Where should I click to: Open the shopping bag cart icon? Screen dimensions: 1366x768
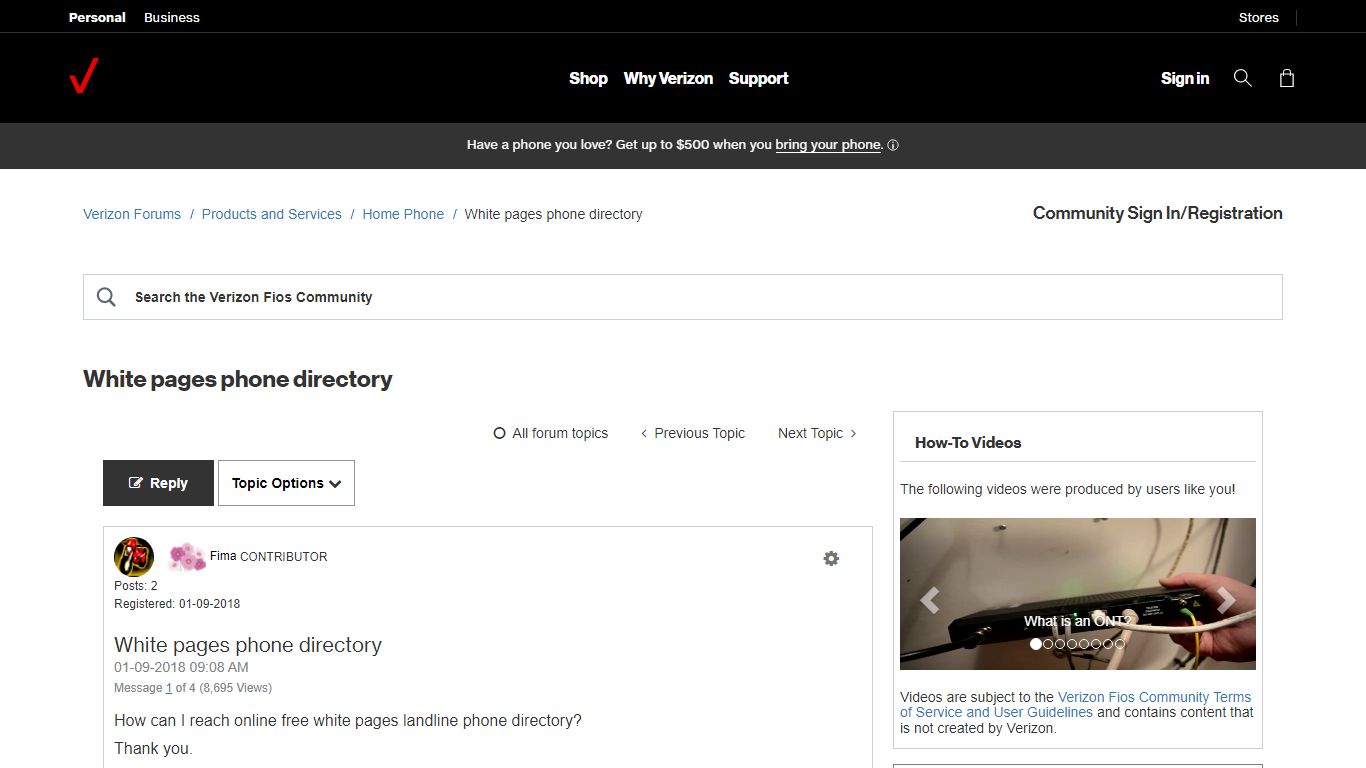click(1287, 78)
